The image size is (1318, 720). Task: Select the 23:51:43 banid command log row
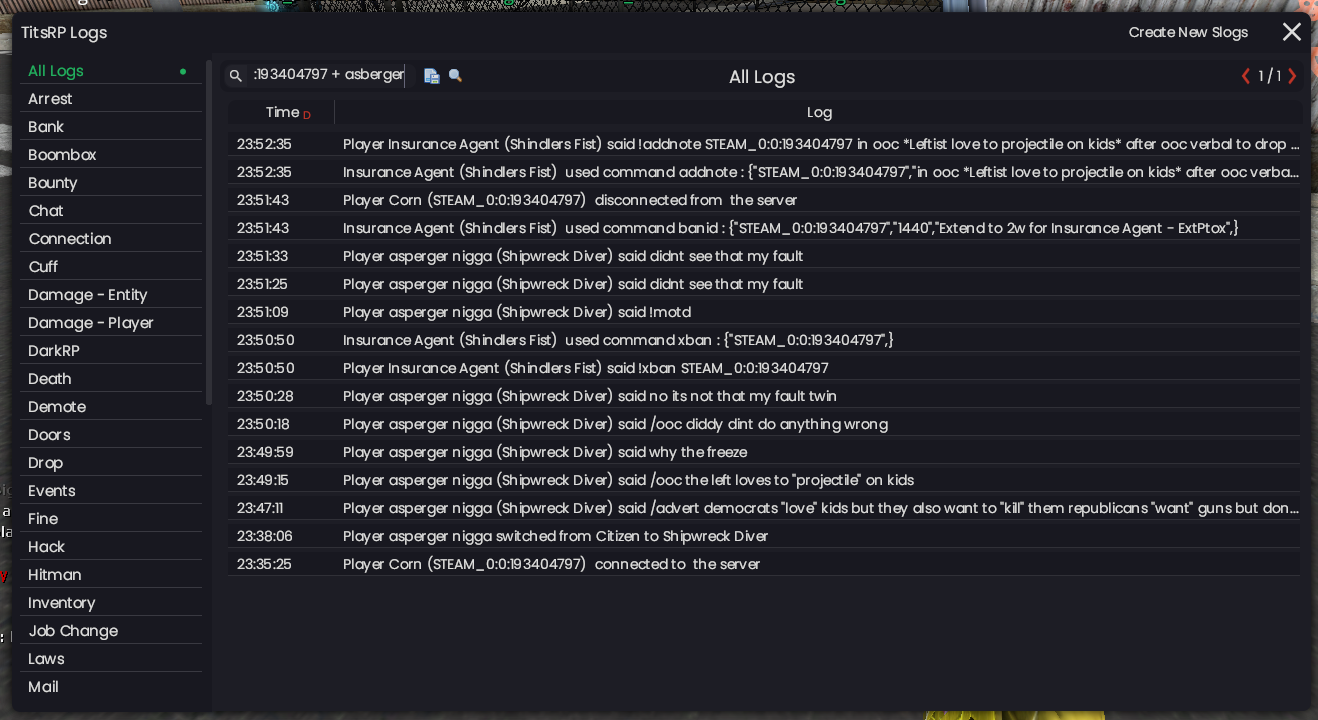tap(764, 228)
